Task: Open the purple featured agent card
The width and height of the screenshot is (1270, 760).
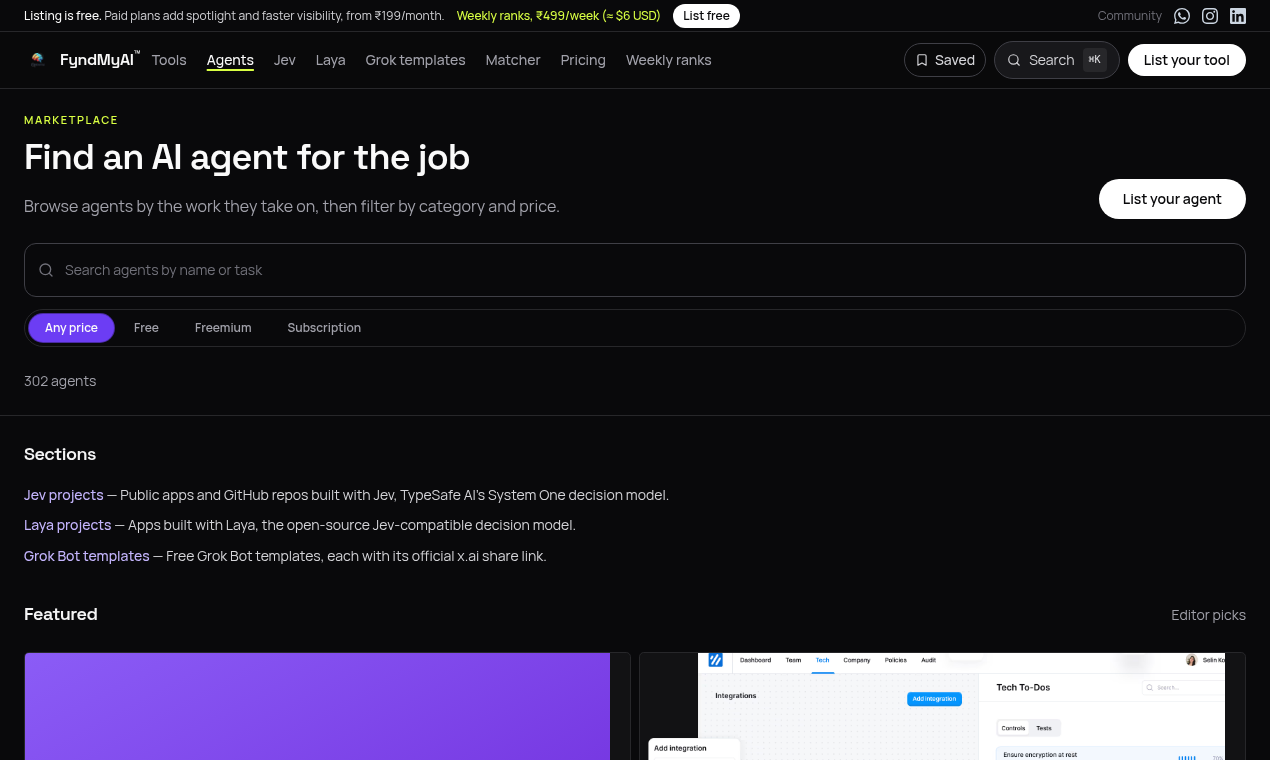Action: [327, 706]
